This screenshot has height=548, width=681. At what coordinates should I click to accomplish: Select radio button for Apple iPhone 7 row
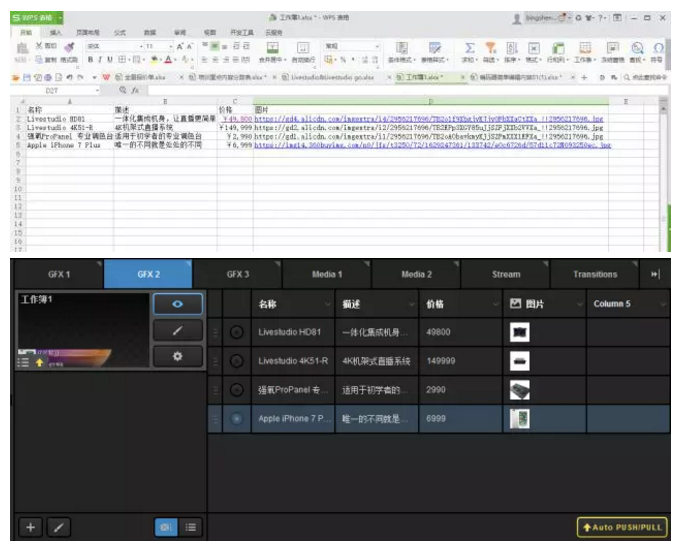point(236,419)
